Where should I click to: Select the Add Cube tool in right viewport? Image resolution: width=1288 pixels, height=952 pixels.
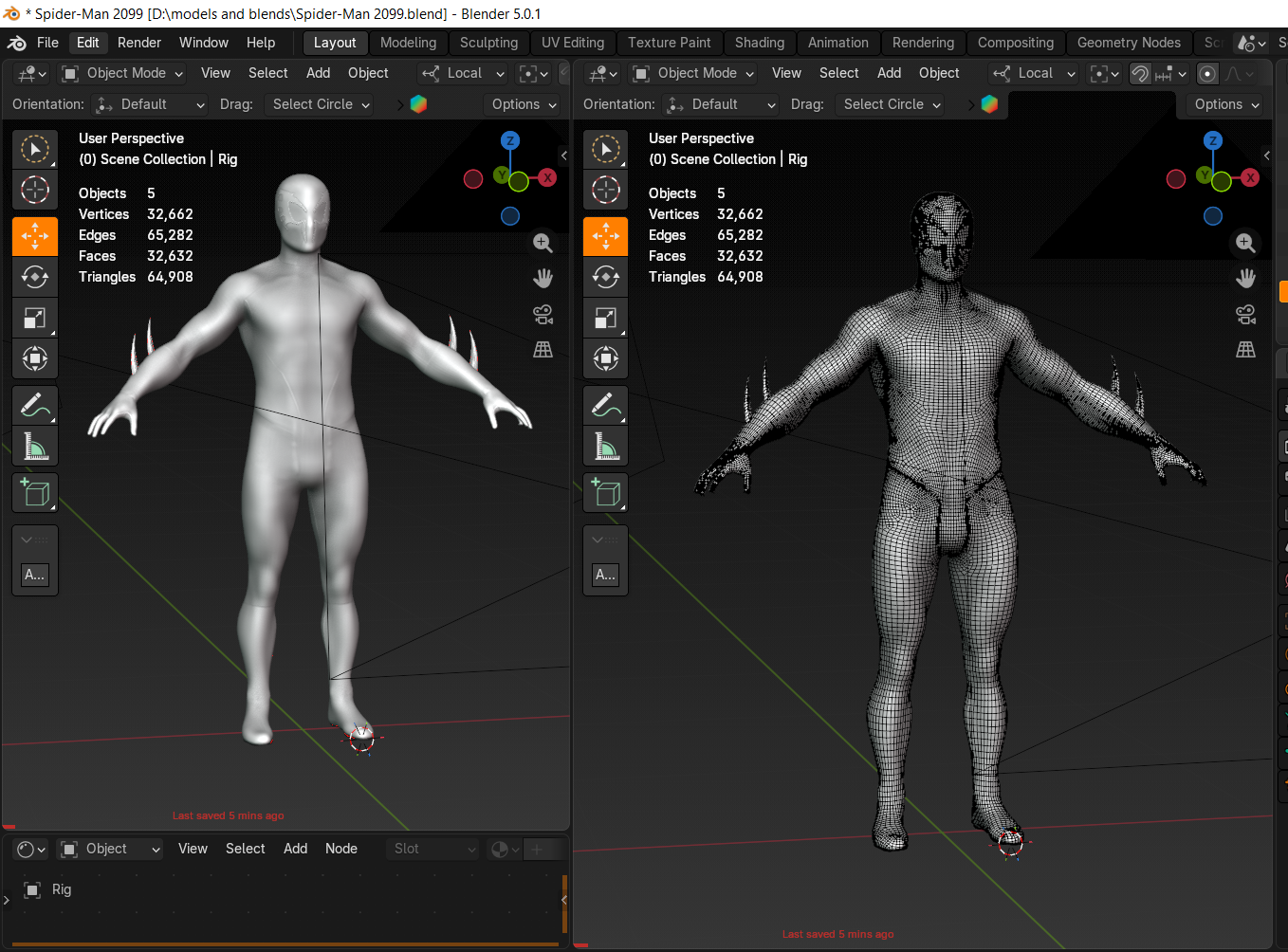[606, 493]
